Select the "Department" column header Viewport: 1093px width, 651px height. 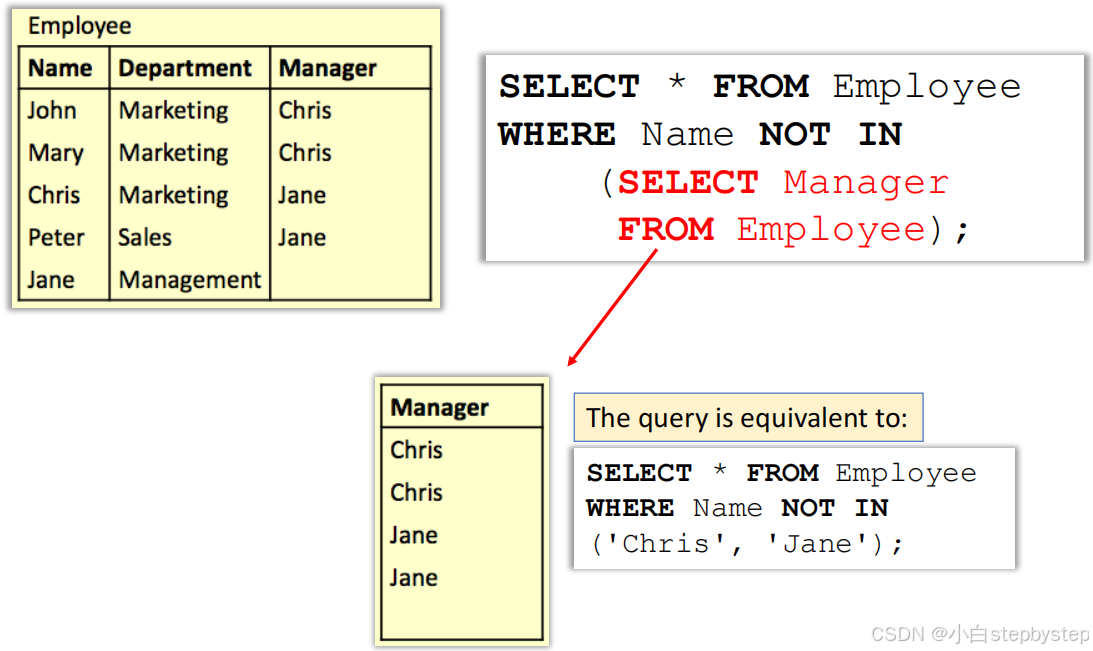click(x=185, y=68)
